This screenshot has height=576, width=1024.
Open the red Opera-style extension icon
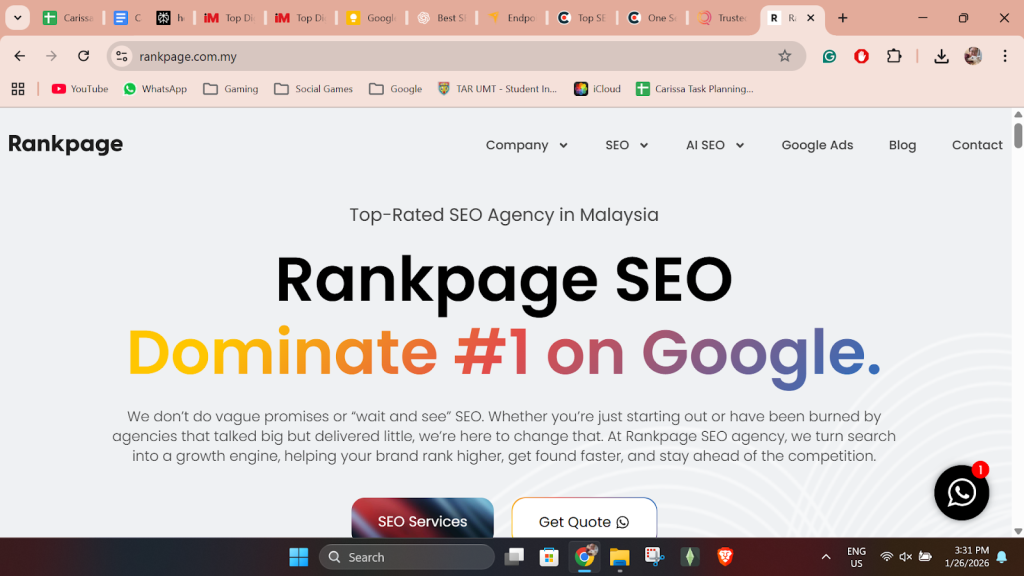[x=861, y=56]
